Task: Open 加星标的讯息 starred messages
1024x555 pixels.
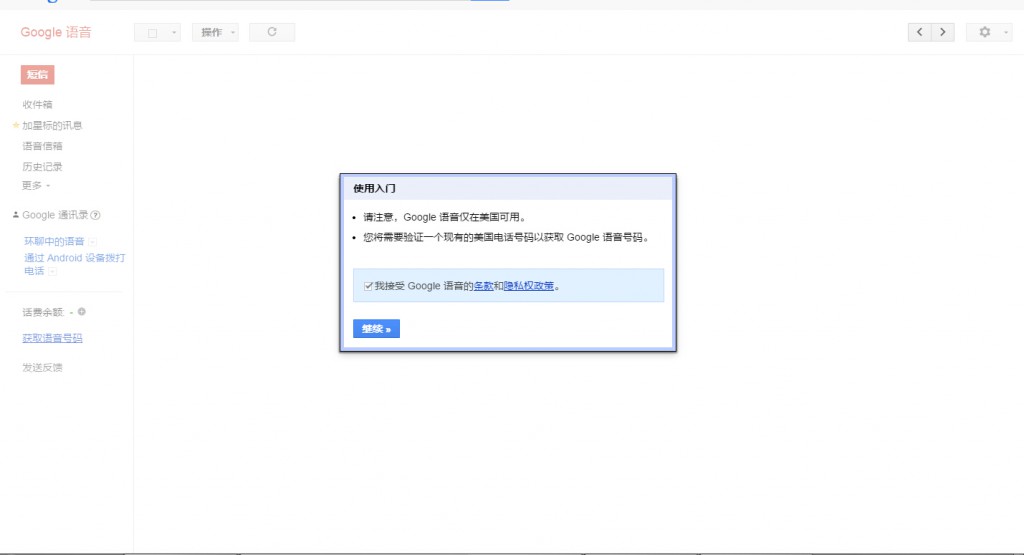Action: tap(52, 125)
